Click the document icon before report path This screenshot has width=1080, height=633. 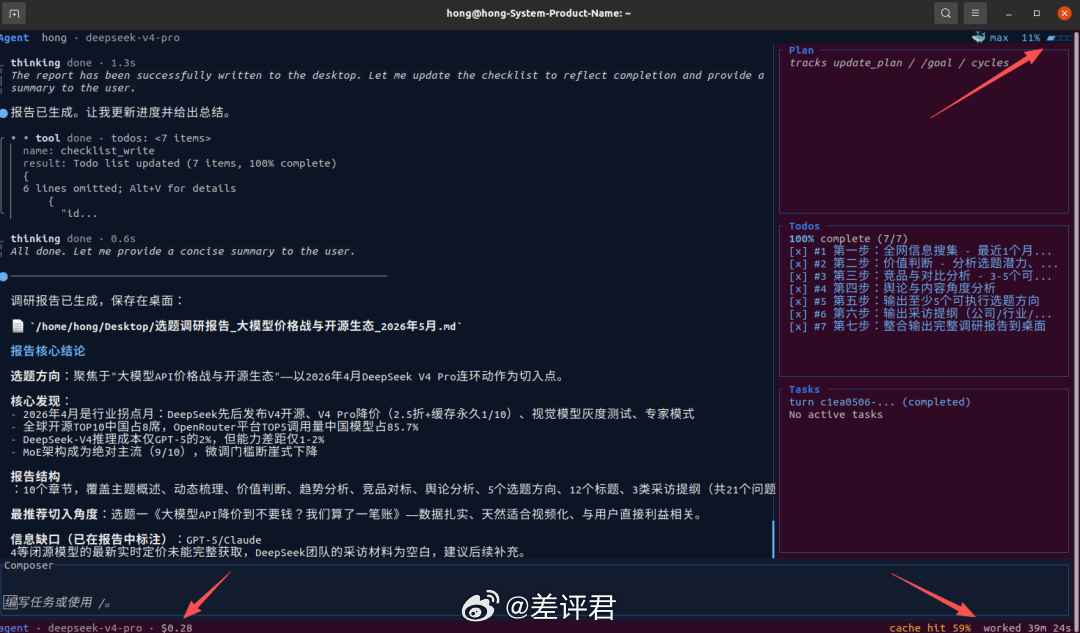[18, 326]
